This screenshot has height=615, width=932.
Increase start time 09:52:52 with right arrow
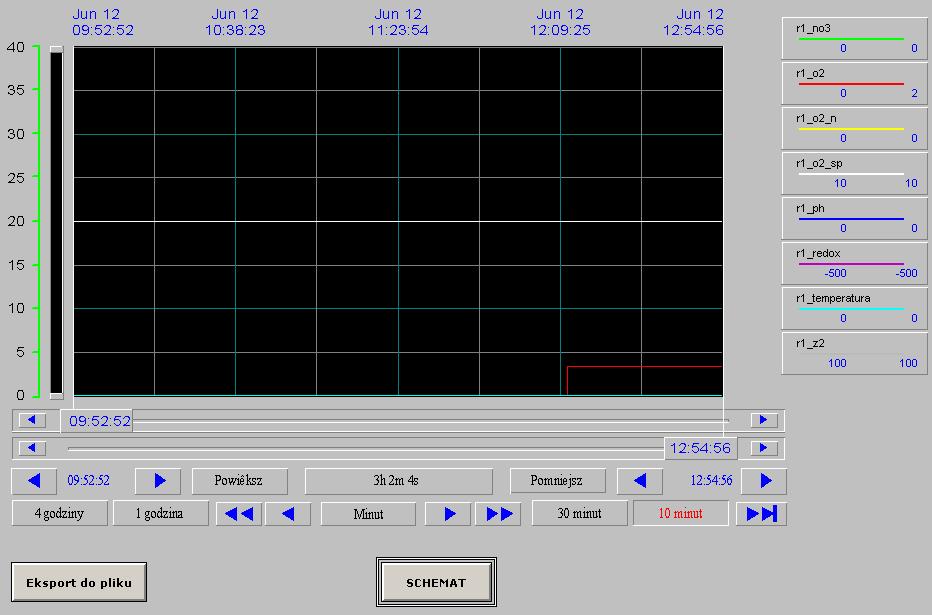click(158, 481)
